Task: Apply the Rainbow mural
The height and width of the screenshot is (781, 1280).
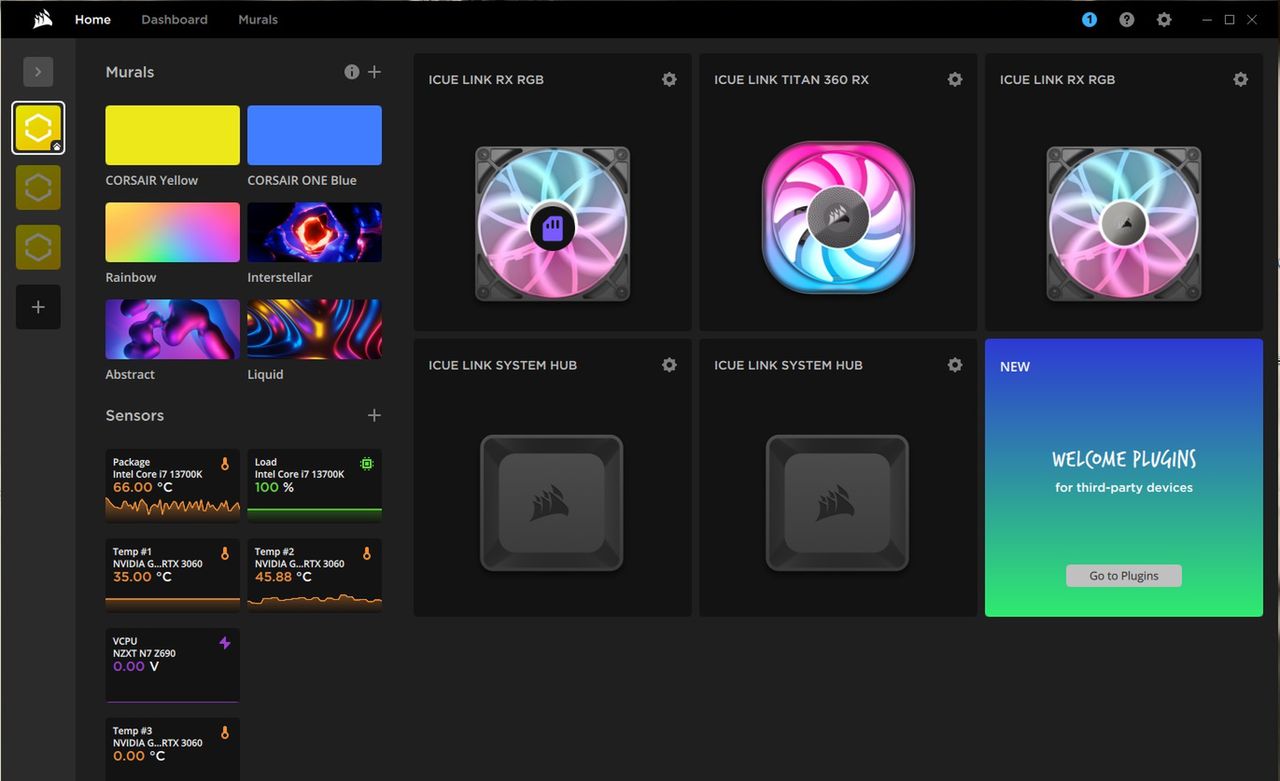Action: coord(172,232)
